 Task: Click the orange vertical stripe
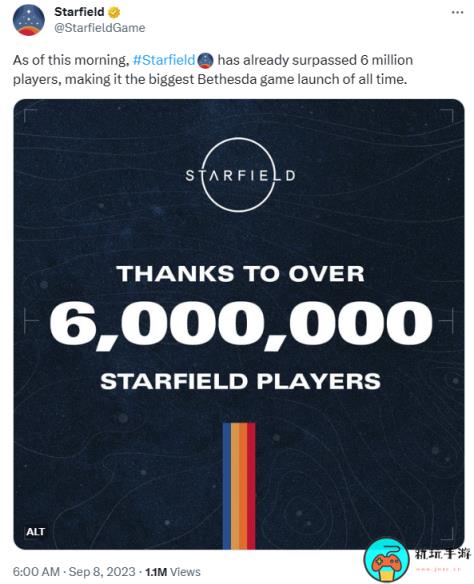[243, 486]
